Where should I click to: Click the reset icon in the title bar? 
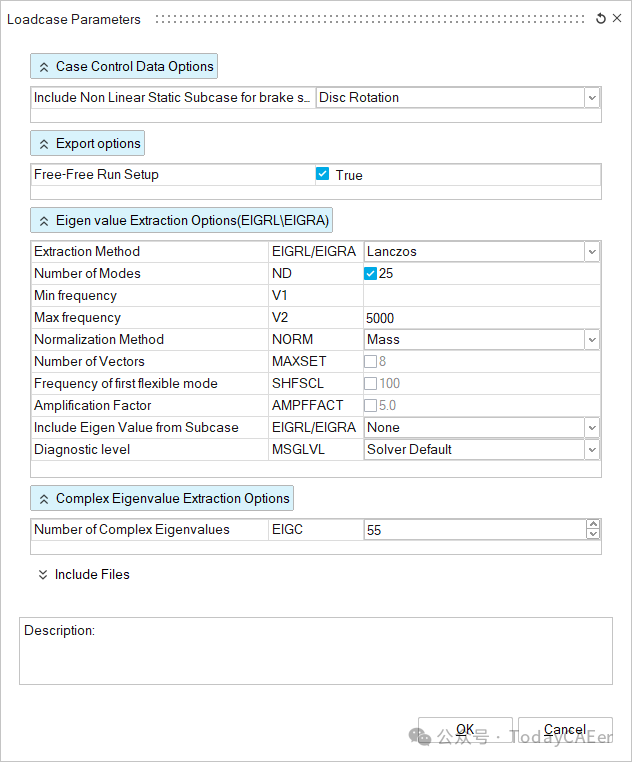click(600, 19)
